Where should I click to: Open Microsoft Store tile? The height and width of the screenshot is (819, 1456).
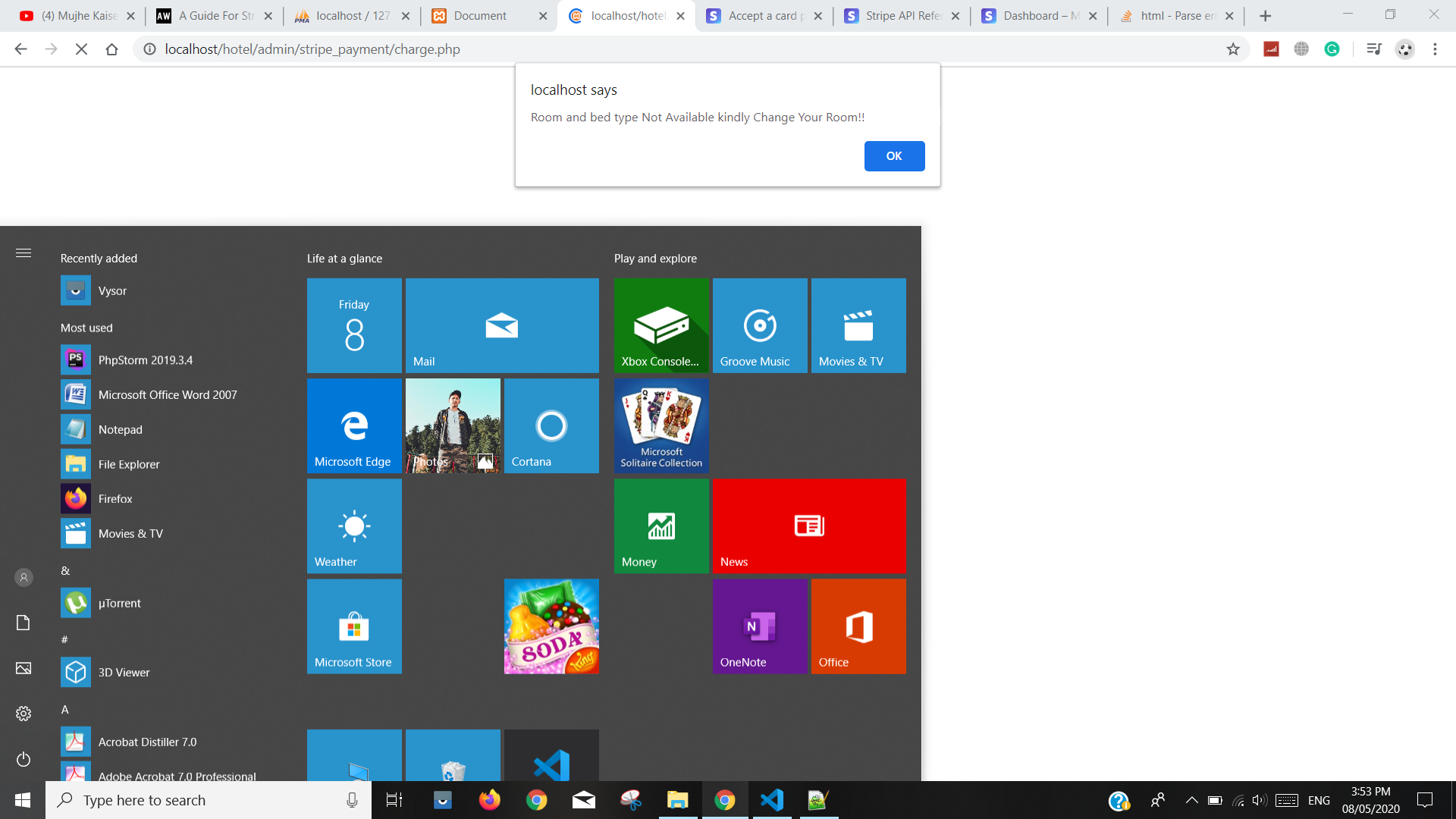[x=354, y=626]
